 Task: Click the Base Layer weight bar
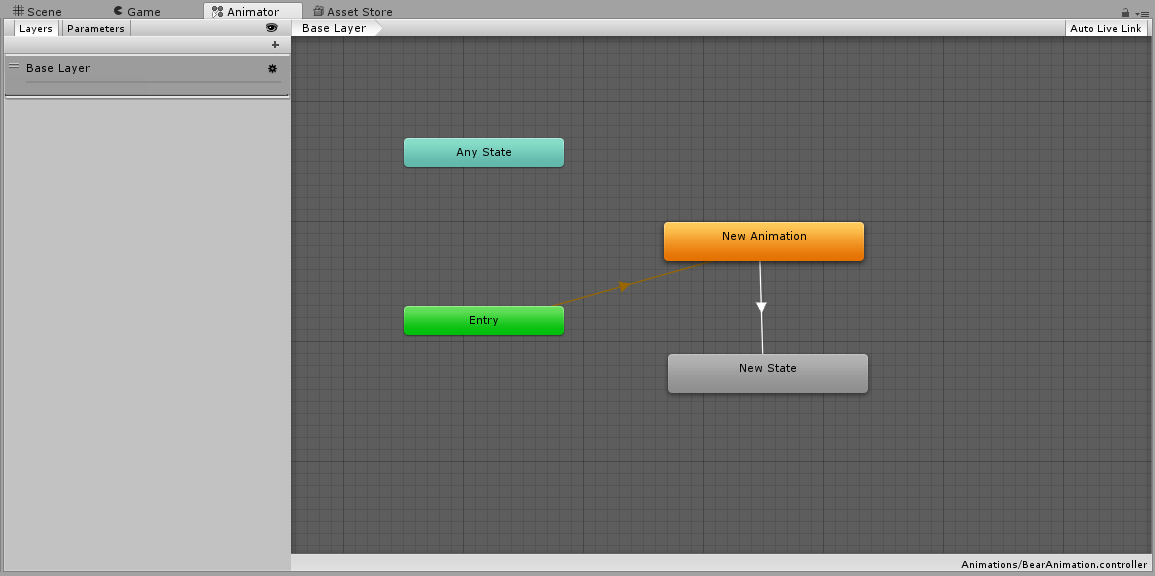[153, 83]
